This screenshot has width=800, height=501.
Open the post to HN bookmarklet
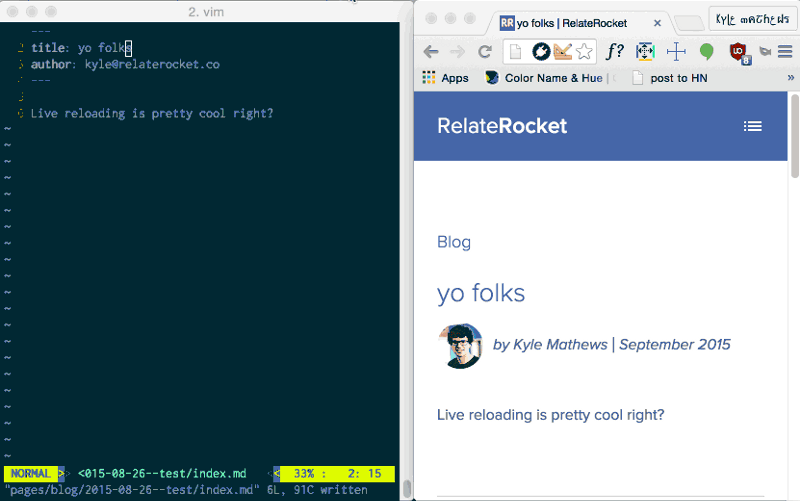tap(670, 78)
